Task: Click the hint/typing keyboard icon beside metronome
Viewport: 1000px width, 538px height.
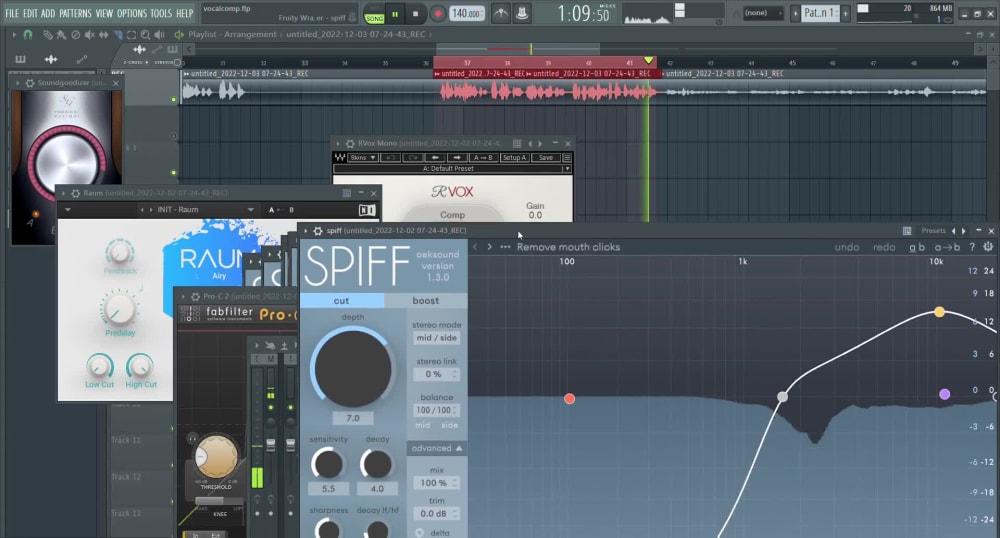Action: click(x=522, y=13)
